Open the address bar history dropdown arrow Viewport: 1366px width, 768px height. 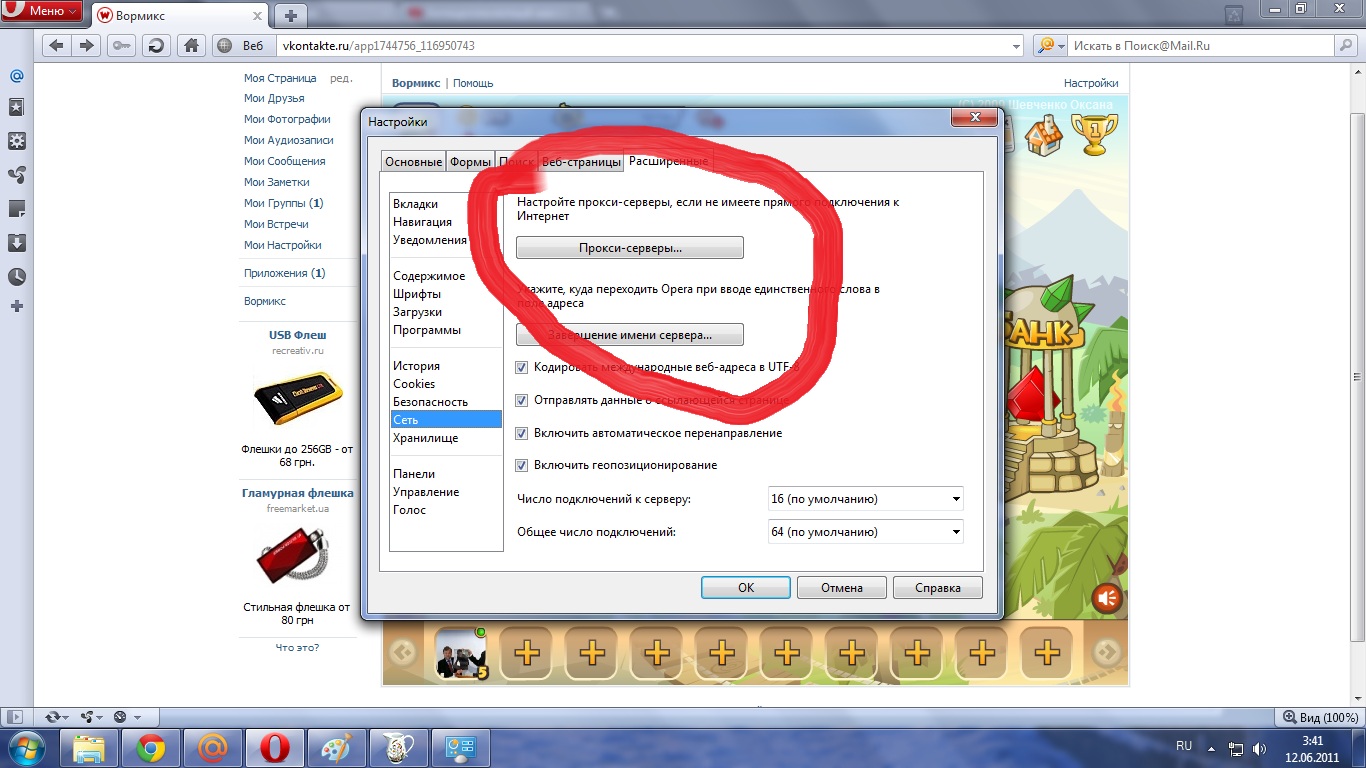click(1016, 46)
